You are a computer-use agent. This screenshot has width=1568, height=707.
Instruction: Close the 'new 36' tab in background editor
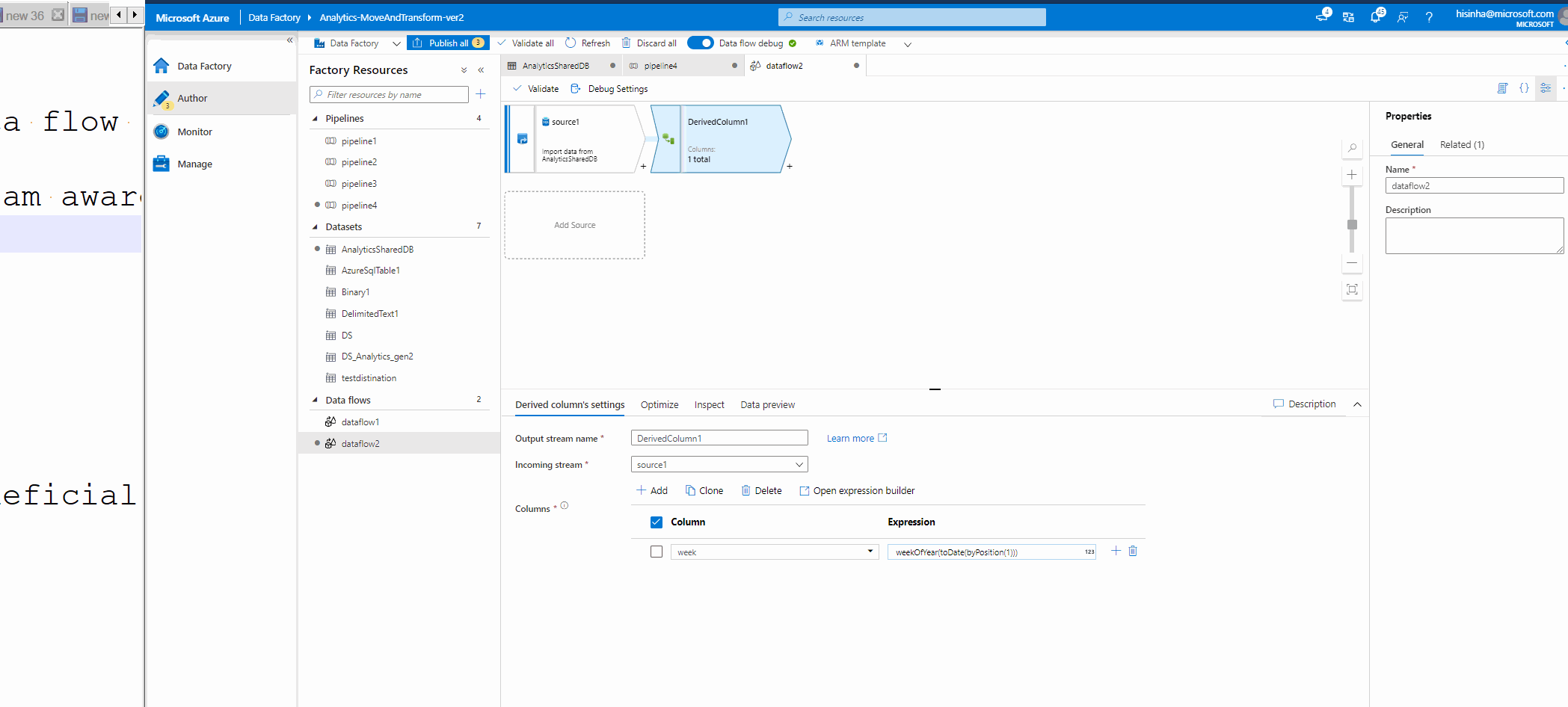tap(58, 15)
